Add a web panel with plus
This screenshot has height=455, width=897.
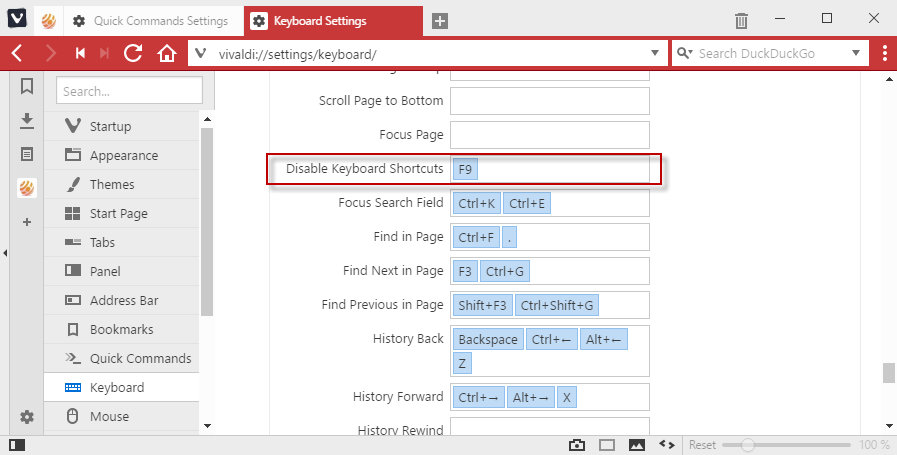[x=27, y=222]
